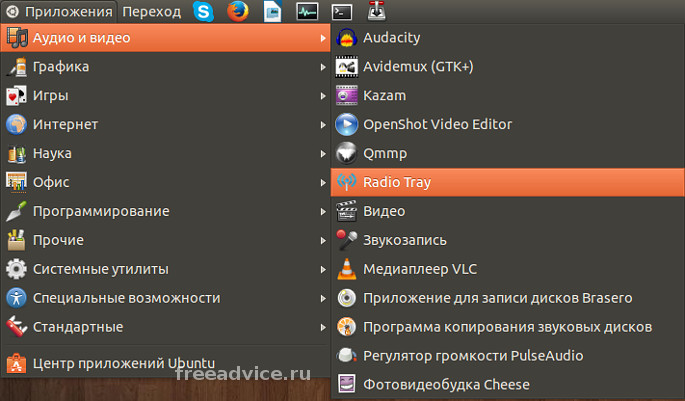Viewport: 685px width, 401px height.
Task: Click the trowel icon for Программирование
Action: coord(17,211)
